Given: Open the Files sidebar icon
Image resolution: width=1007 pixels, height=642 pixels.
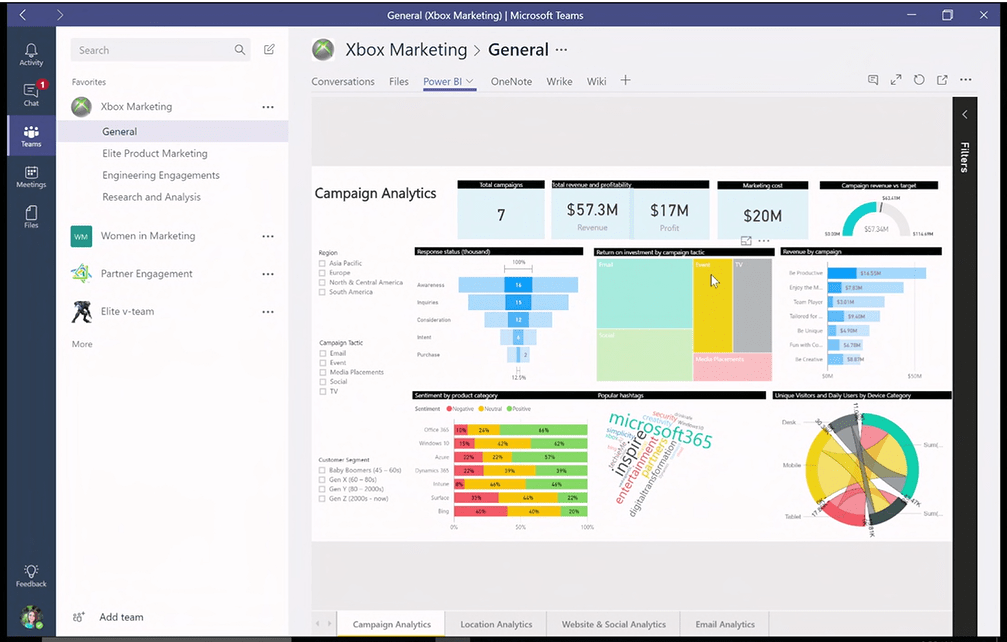Looking at the screenshot, I should pyautogui.click(x=31, y=216).
